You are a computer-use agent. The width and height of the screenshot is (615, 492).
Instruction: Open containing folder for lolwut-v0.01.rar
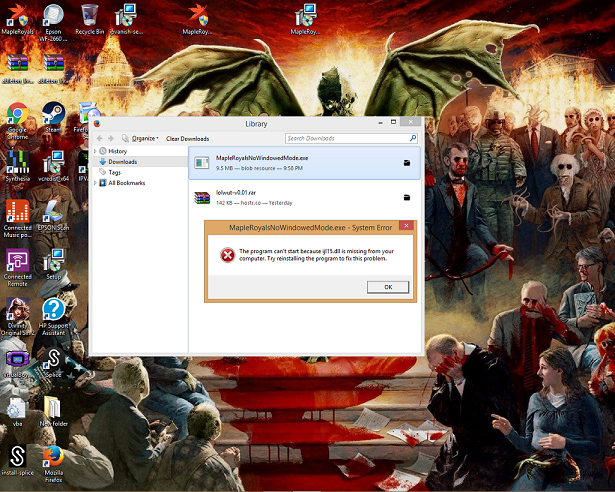point(407,197)
